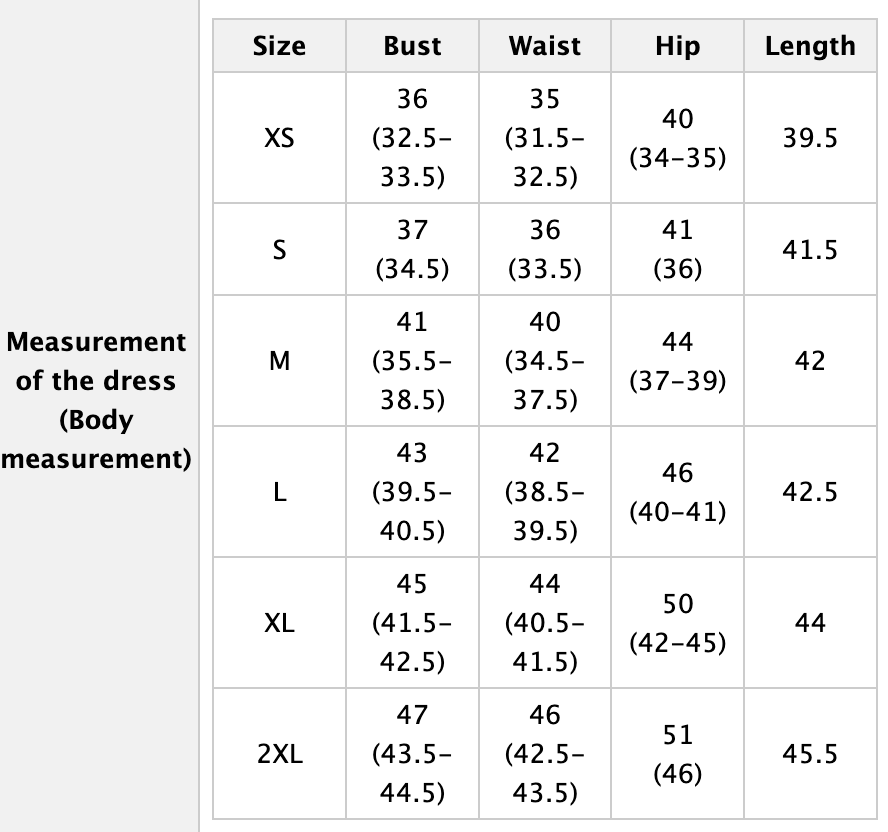Click the Hip column header
Image resolution: width=888 pixels, height=832 pixels.
tap(677, 46)
